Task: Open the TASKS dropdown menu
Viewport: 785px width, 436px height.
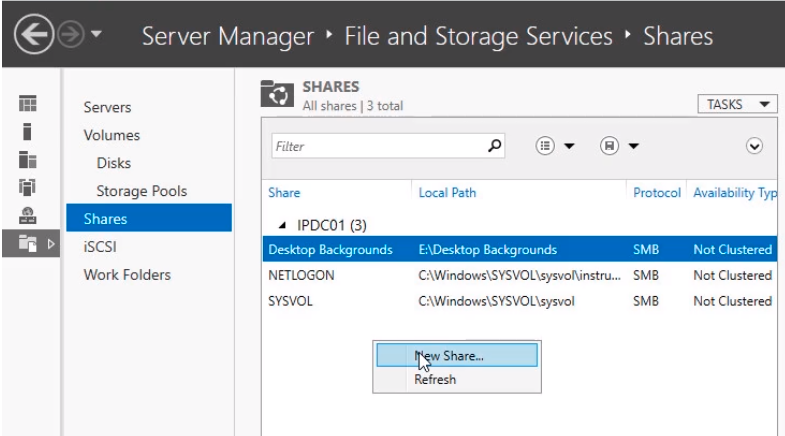Action: tap(737, 104)
